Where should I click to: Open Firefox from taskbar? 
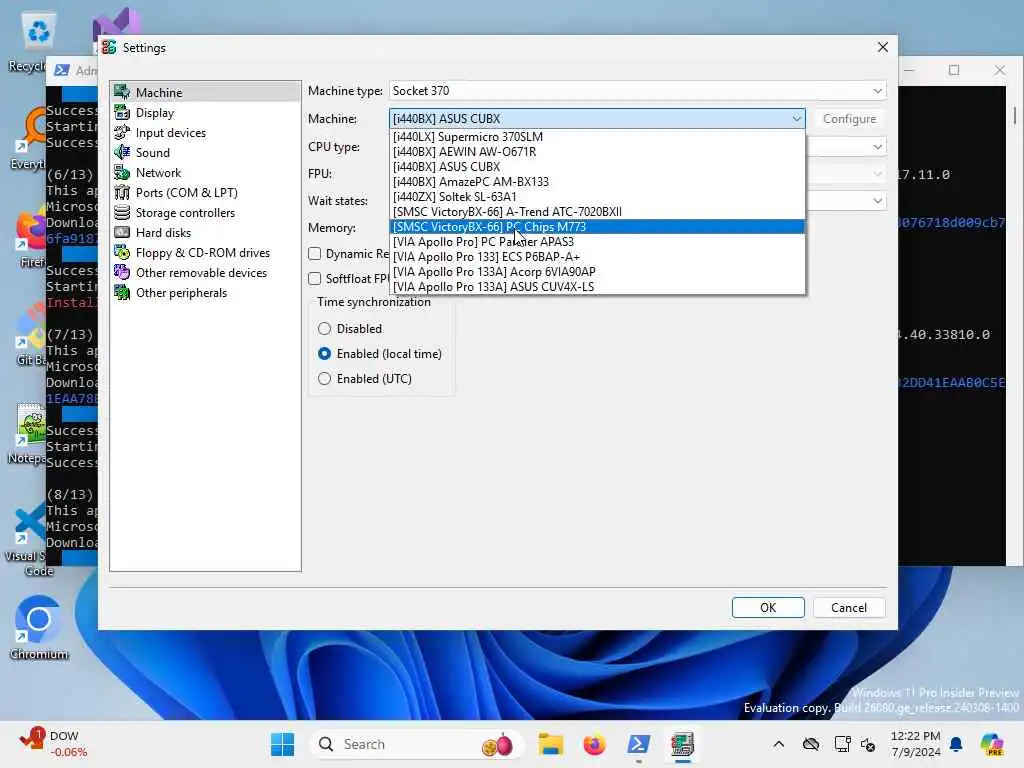(594, 744)
